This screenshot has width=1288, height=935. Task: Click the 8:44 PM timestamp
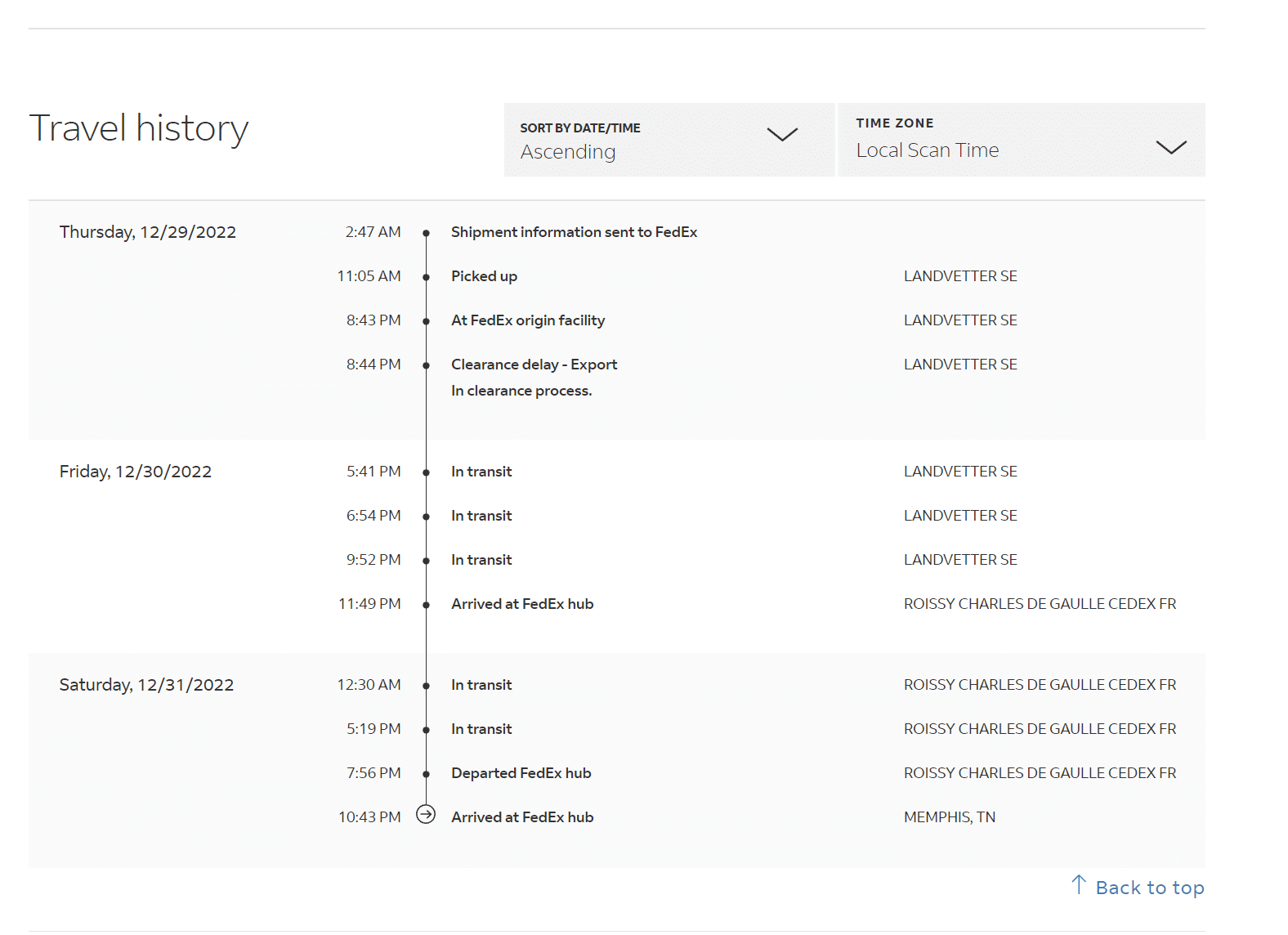click(x=373, y=365)
